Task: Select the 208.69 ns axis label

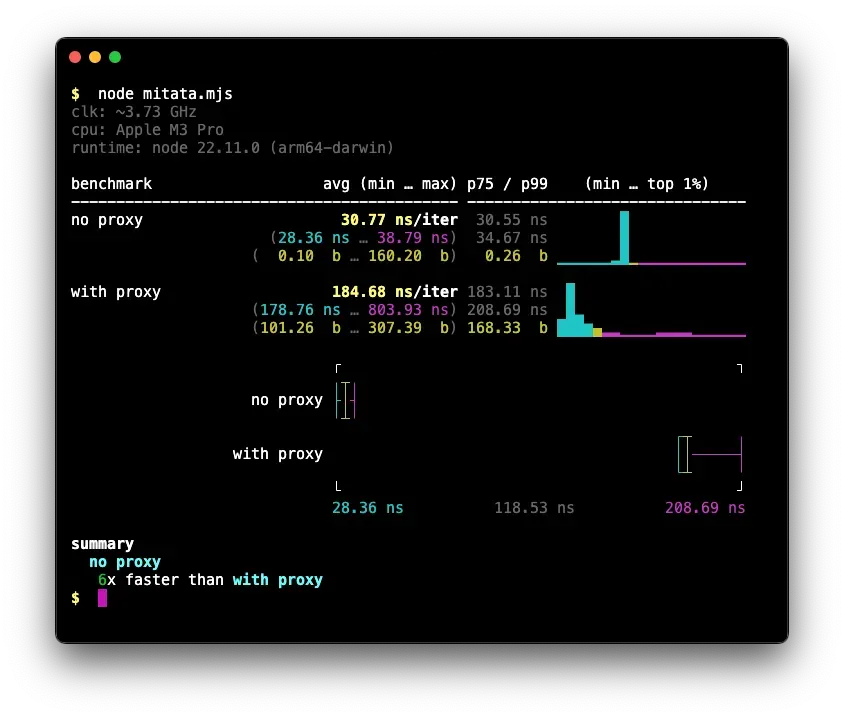Action: (705, 507)
